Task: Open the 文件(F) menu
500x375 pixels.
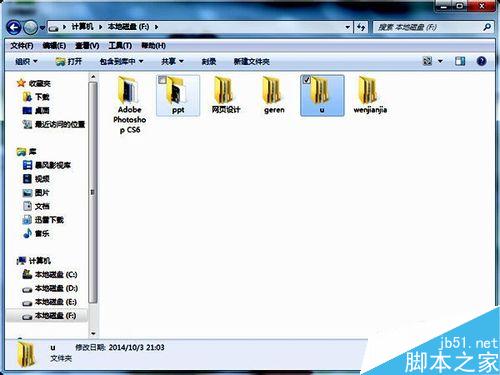Action: click(x=22, y=45)
